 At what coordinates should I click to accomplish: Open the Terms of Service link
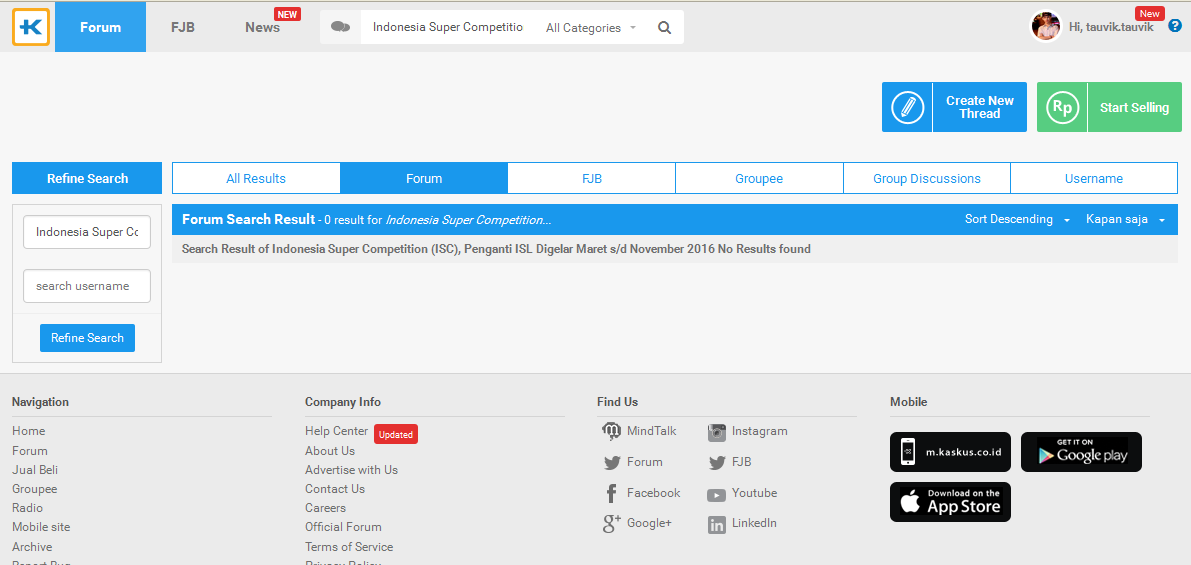pyautogui.click(x=349, y=547)
